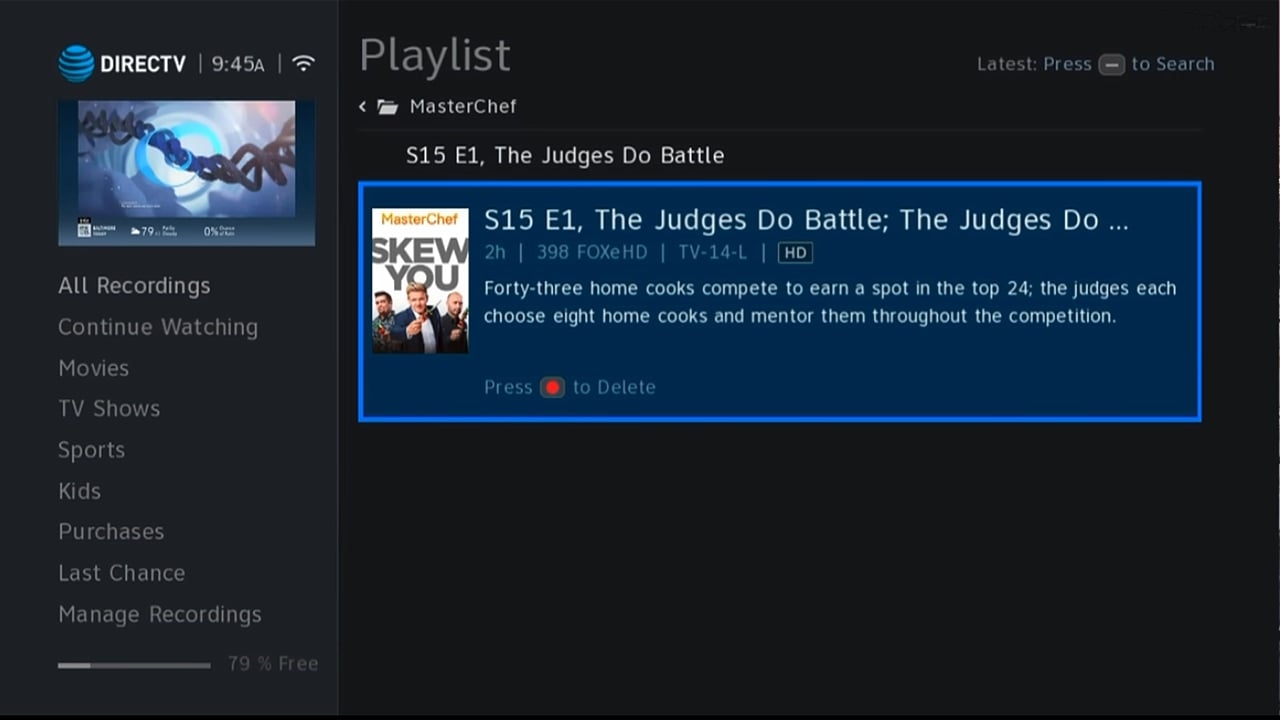Click the dash button icon for Search

(x=1111, y=64)
